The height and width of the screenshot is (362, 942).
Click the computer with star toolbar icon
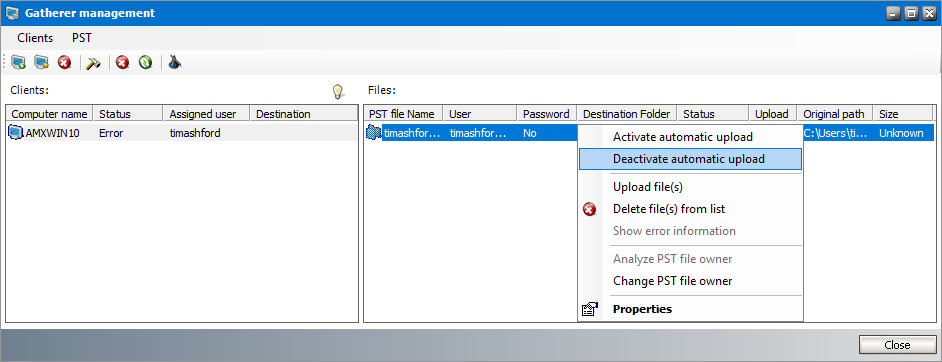point(41,62)
